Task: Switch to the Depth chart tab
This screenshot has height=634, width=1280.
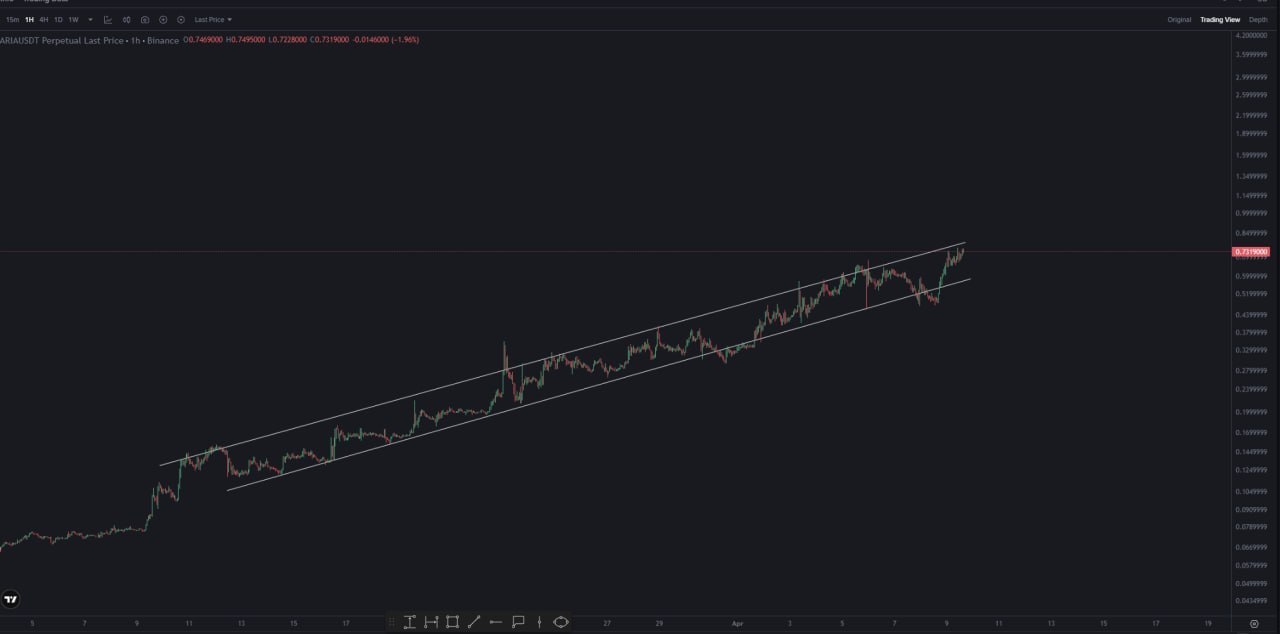Action: [x=1257, y=19]
